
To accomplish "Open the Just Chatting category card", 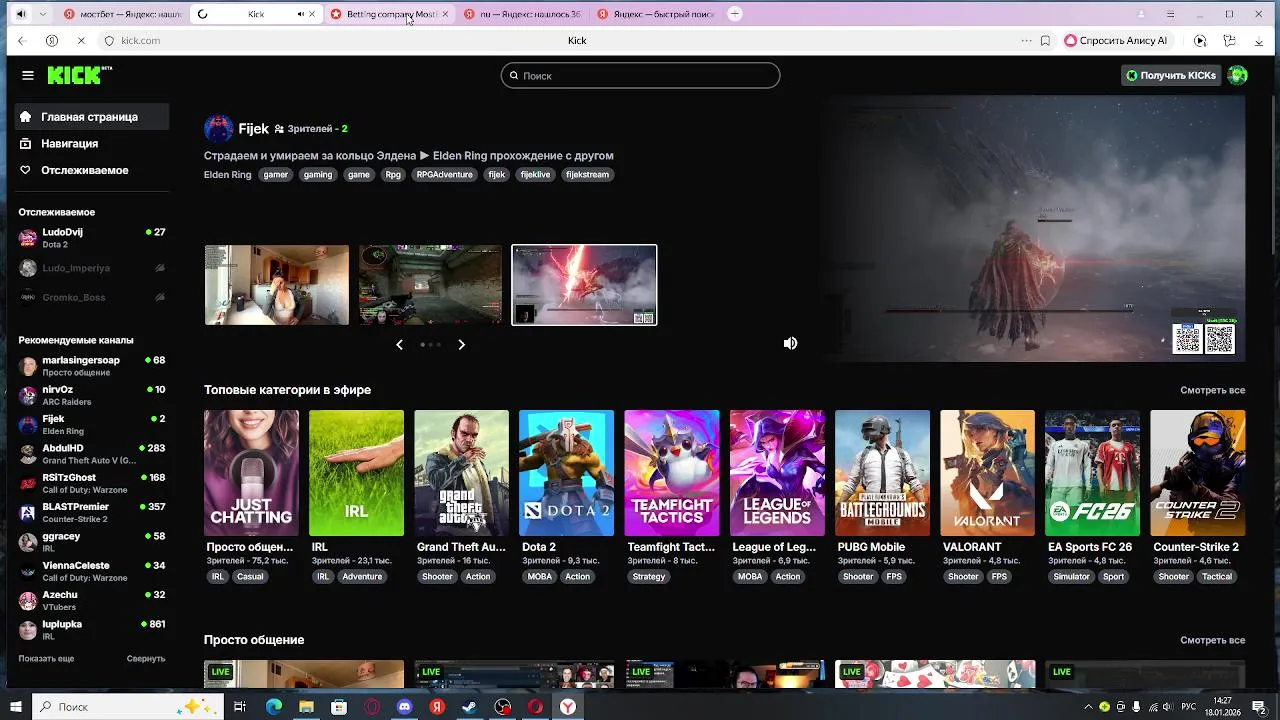I will tap(251, 473).
